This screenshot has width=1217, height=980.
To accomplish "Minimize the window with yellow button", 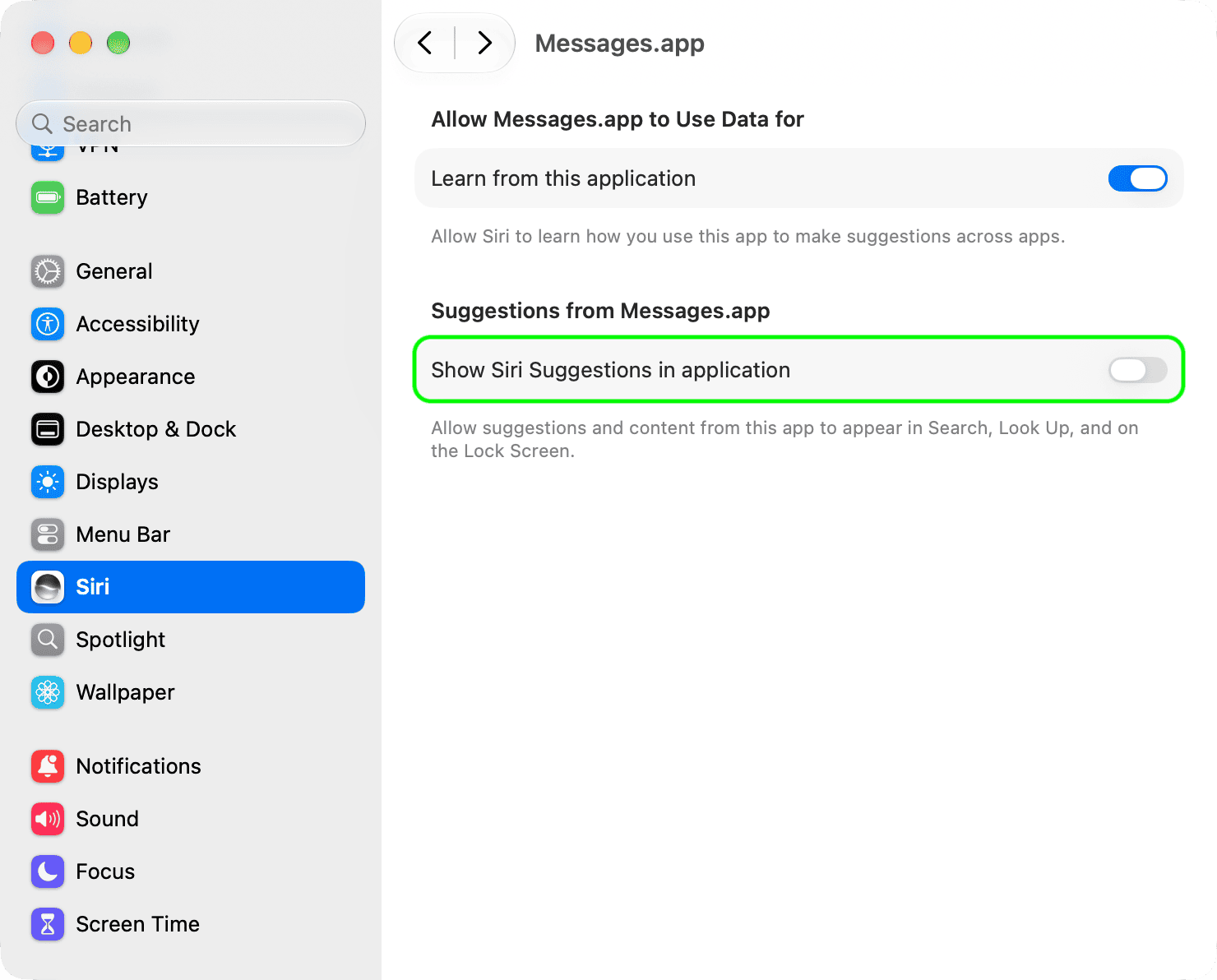I will 81,43.
